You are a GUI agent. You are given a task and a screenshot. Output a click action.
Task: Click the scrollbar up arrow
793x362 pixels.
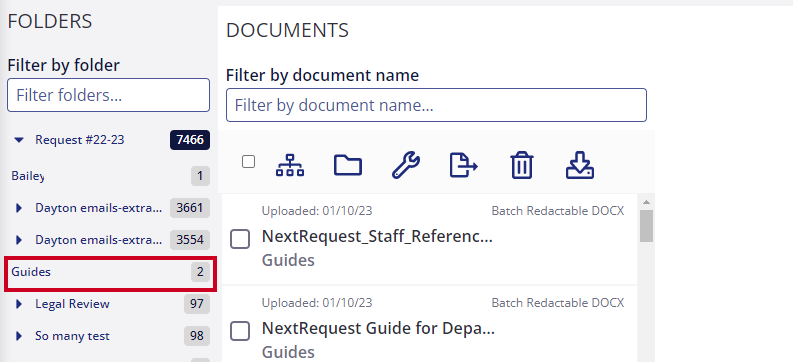646,202
